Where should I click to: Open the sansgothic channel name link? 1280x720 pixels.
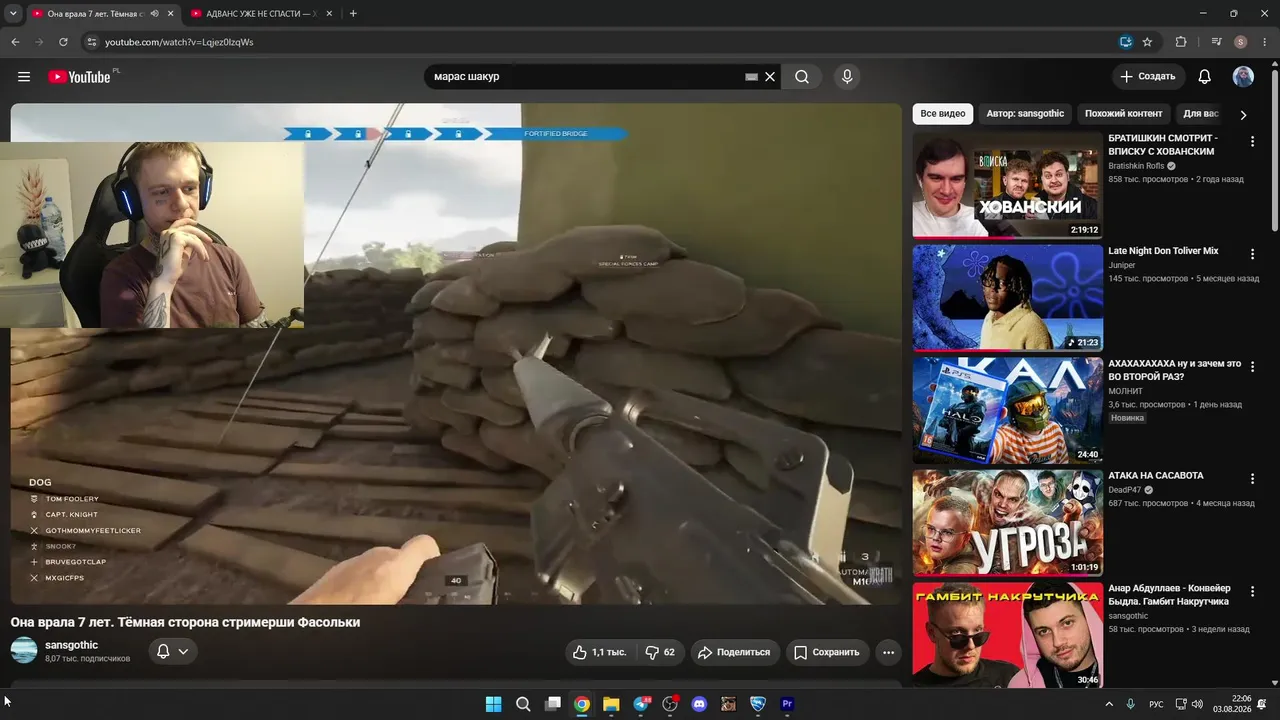pyautogui.click(x=71, y=645)
